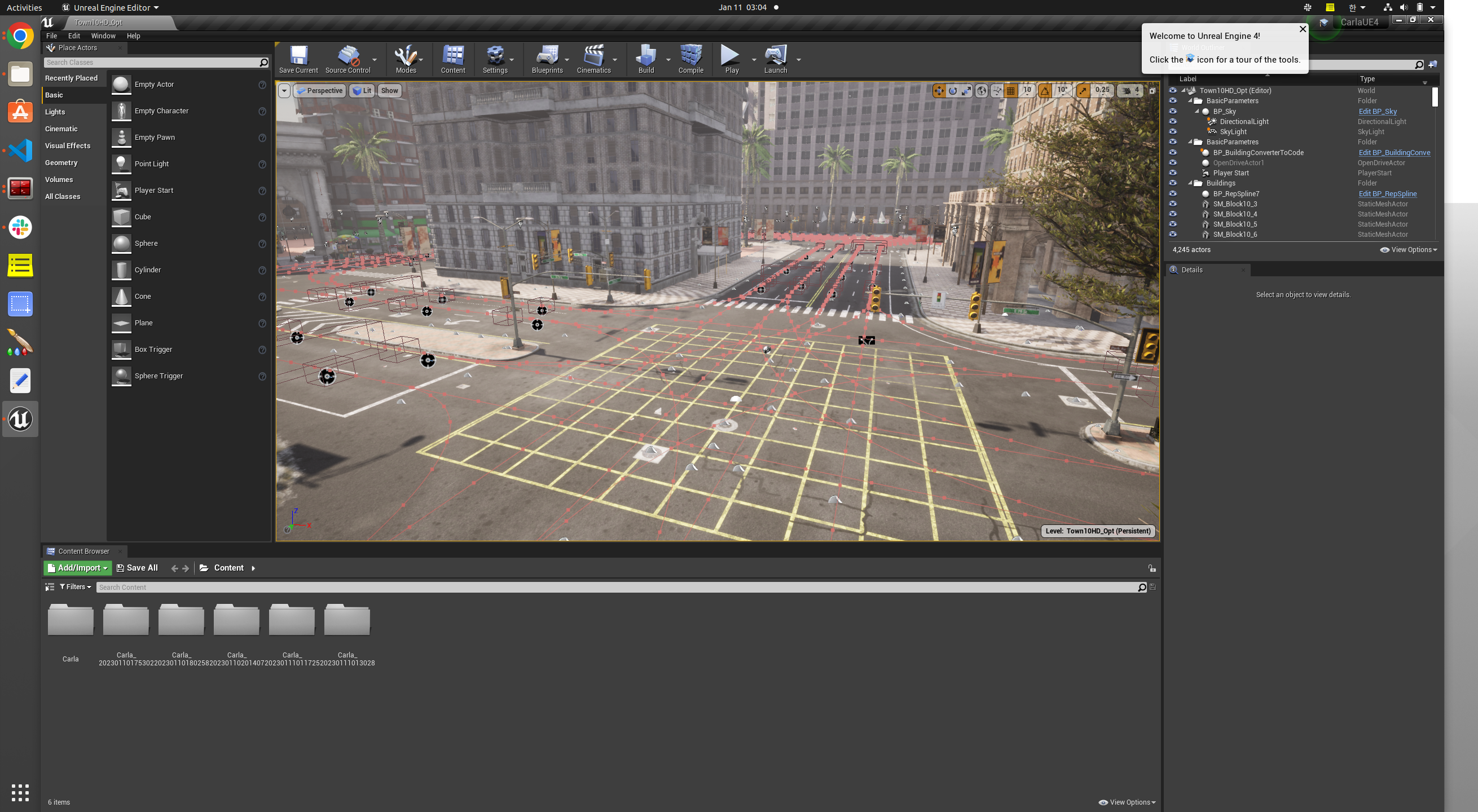
Task: Collapse the Buildings folder in the World Outliner
Action: click(1190, 183)
